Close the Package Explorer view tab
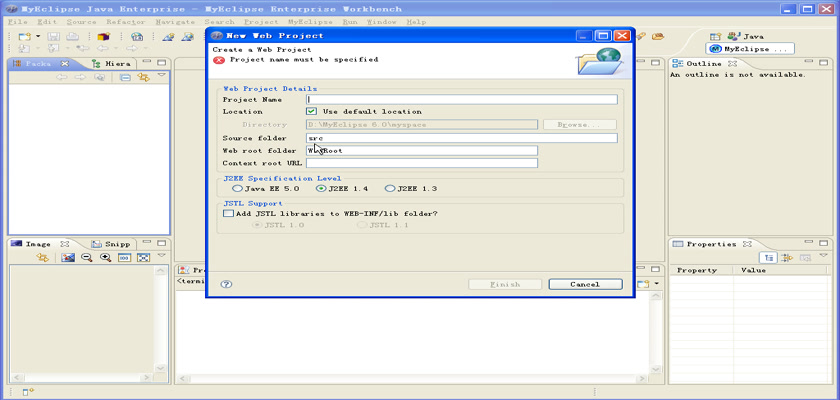 65,63
